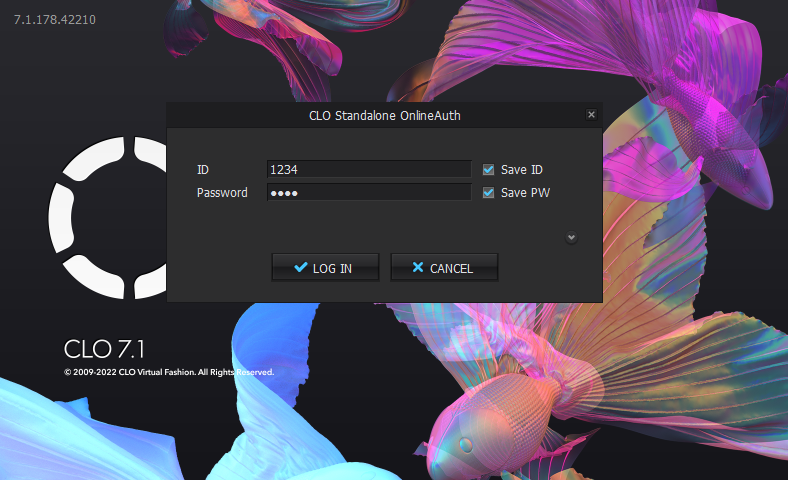Click the CLO Standalone OnlineAuth title text
Image resolution: width=788 pixels, height=480 pixels.
384,116
